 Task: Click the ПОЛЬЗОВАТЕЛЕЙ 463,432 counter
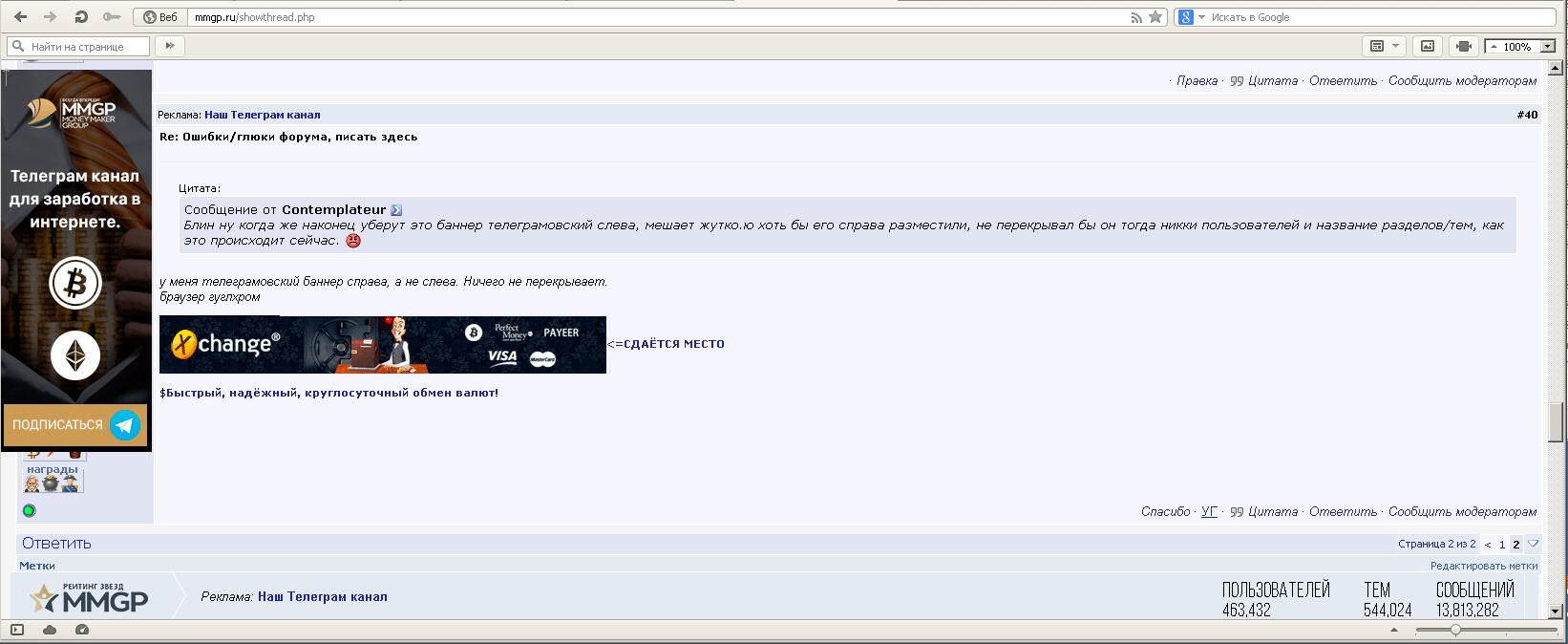1276,599
